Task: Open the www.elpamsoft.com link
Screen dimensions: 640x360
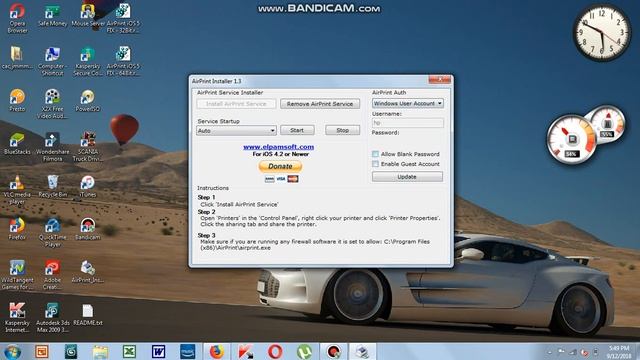Action: coord(278,147)
